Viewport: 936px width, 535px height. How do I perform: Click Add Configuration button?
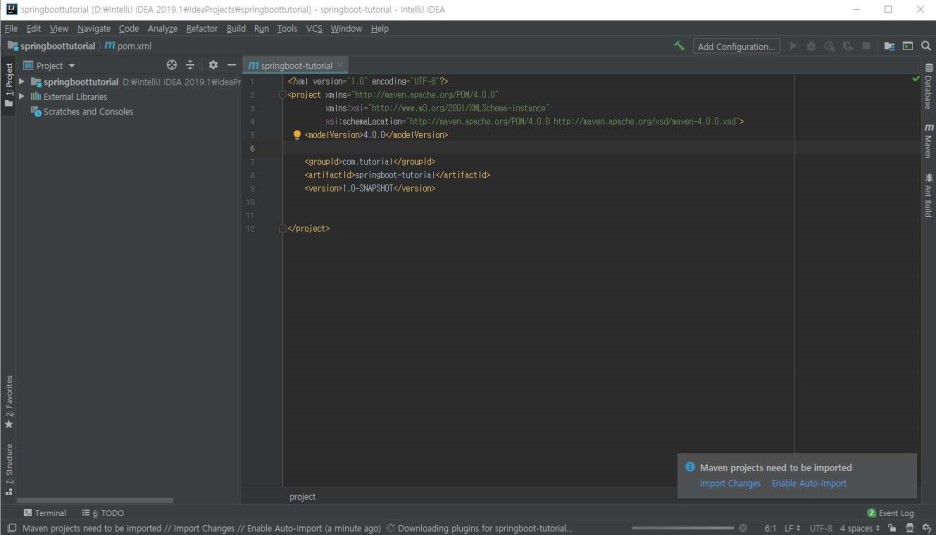click(736, 47)
